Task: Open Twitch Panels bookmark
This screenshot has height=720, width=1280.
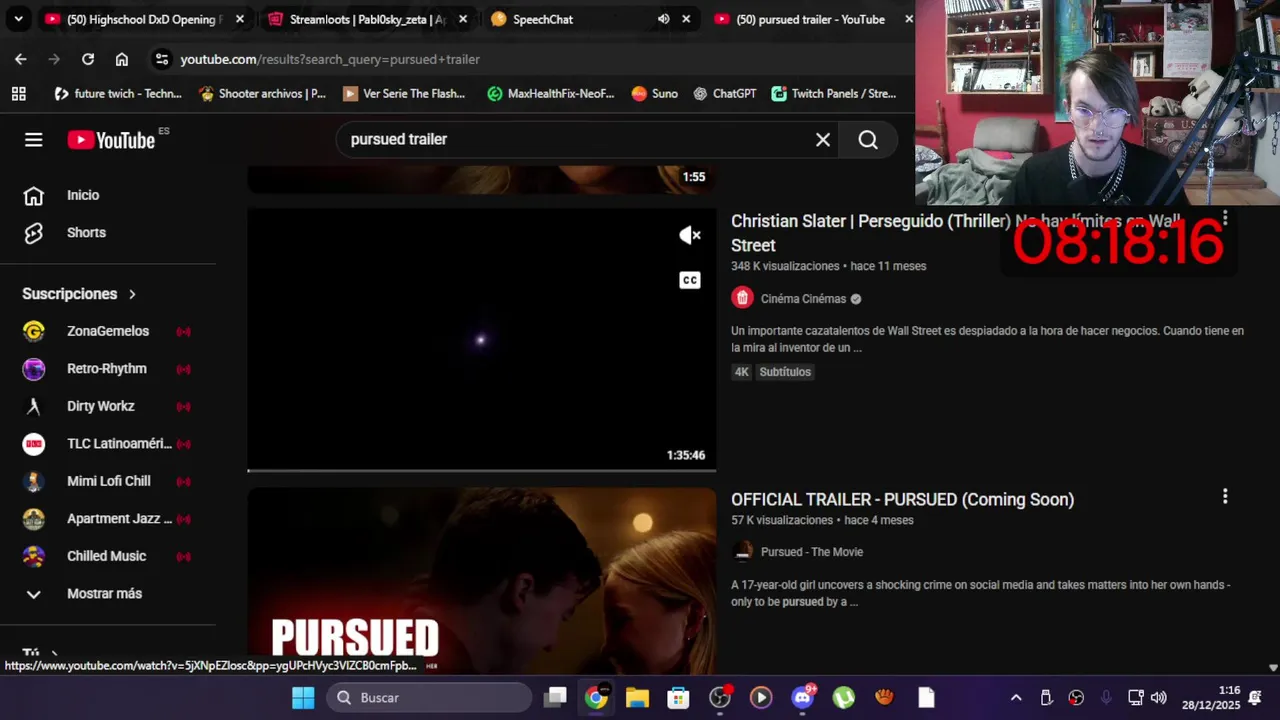Action: [834, 94]
